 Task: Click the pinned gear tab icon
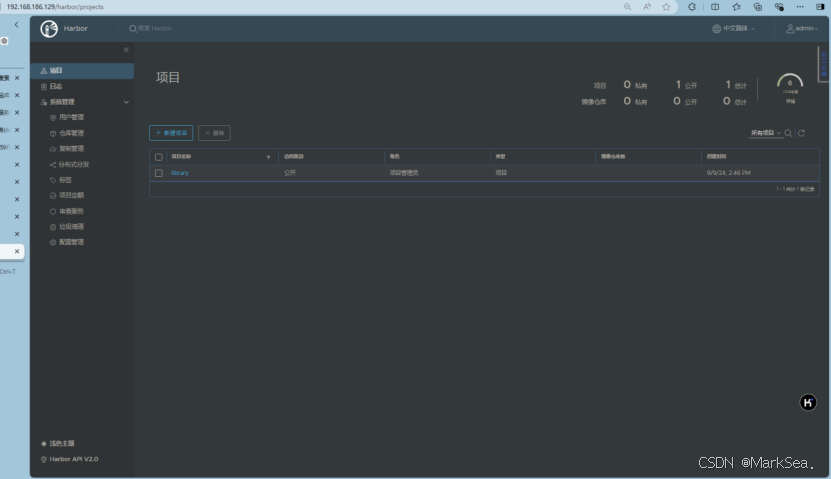[x=4, y=41]
